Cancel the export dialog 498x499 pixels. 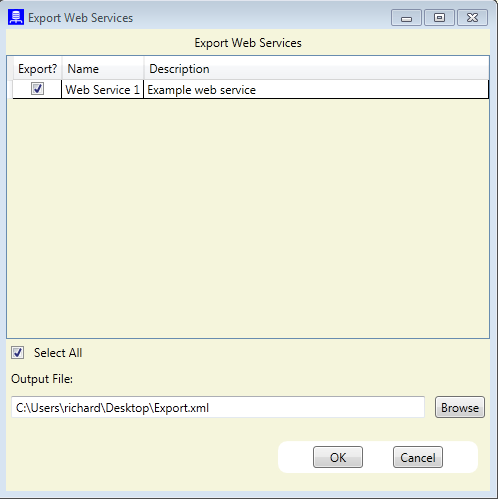(x=418, y=457)
